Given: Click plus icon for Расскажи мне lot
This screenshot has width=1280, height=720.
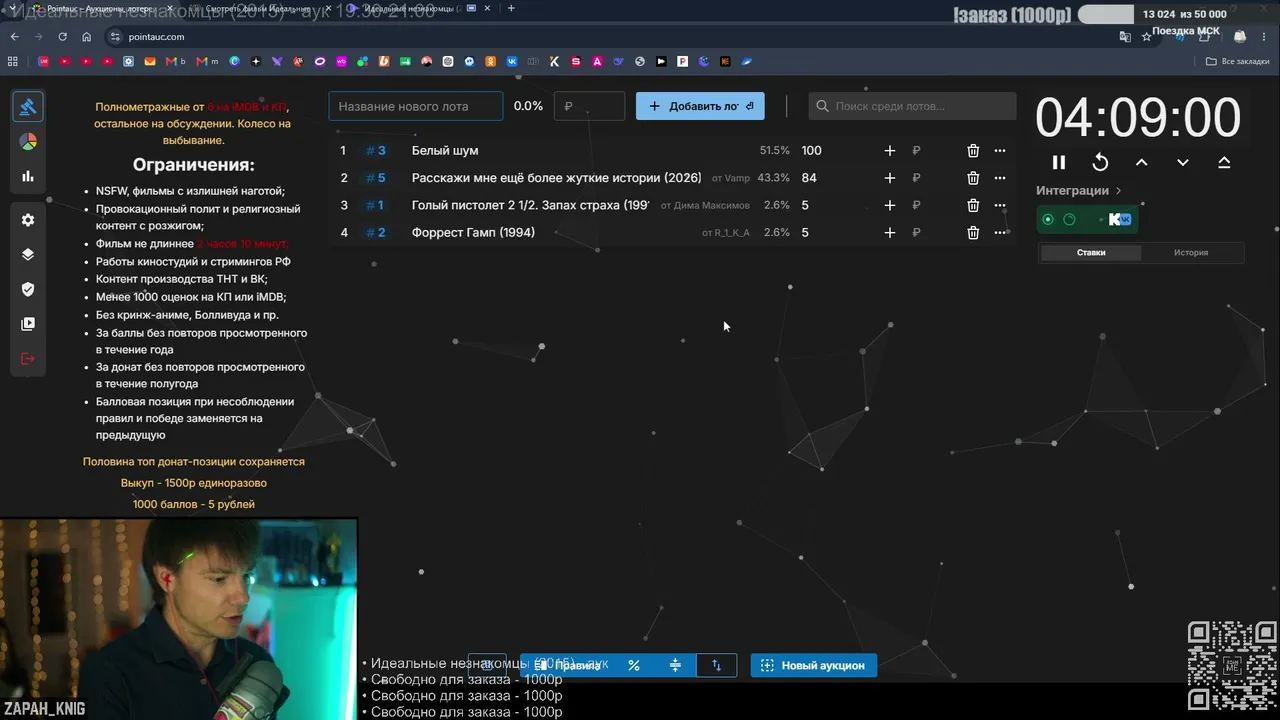Looking at the screenshot, I should [890, 178].
